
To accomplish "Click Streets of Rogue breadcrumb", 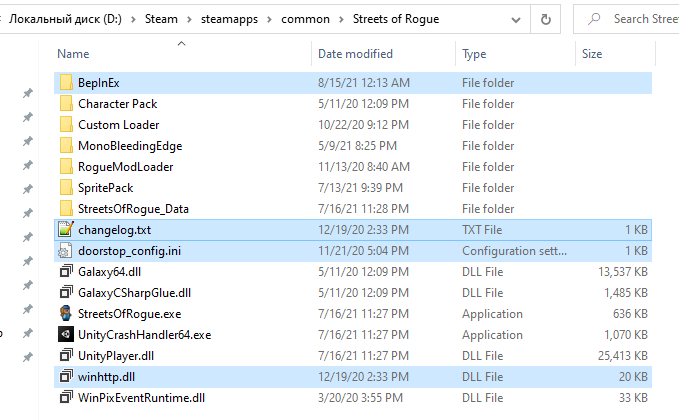I will (396, 19).
